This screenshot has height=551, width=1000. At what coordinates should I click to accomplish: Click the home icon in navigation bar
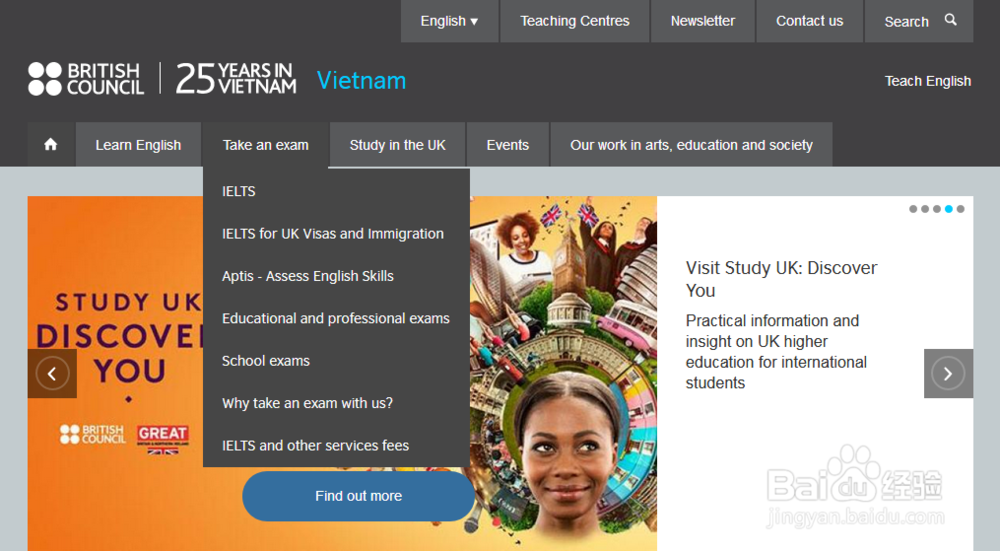coord(51,145)
